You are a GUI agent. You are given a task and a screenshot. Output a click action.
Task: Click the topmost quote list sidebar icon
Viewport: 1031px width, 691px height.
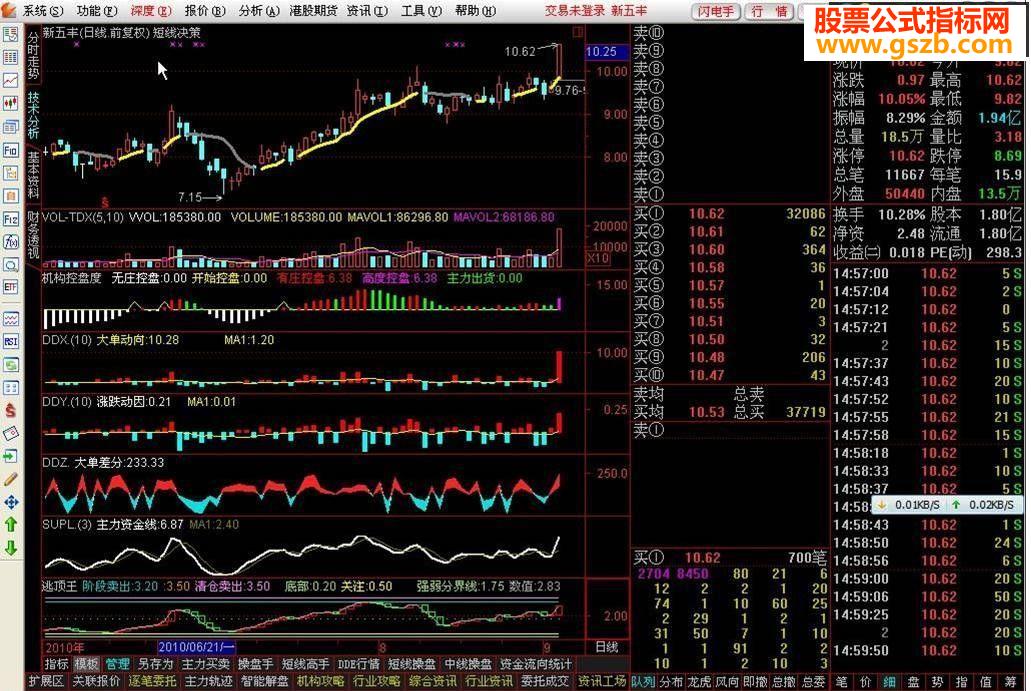pos(11,35)
